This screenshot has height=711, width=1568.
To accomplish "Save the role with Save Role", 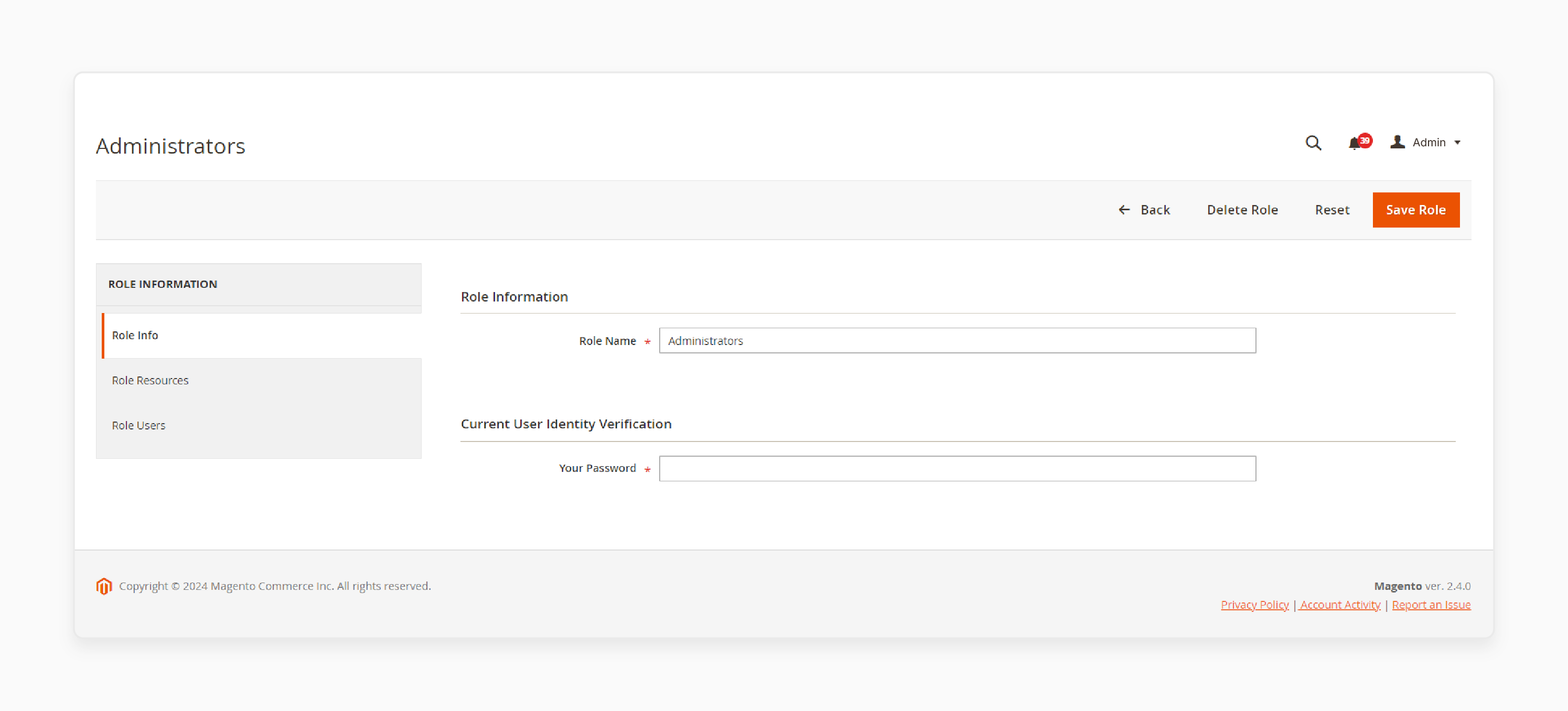I will pos(1415,209).
